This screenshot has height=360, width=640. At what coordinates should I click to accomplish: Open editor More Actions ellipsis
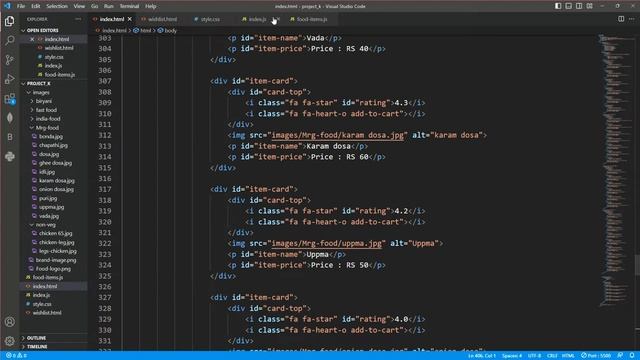(x=631, y=19)
